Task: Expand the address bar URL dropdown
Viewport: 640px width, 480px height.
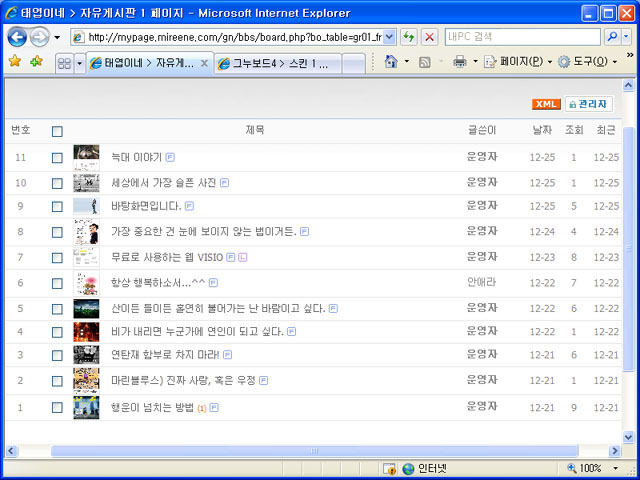Action: [x=389, y=37]
